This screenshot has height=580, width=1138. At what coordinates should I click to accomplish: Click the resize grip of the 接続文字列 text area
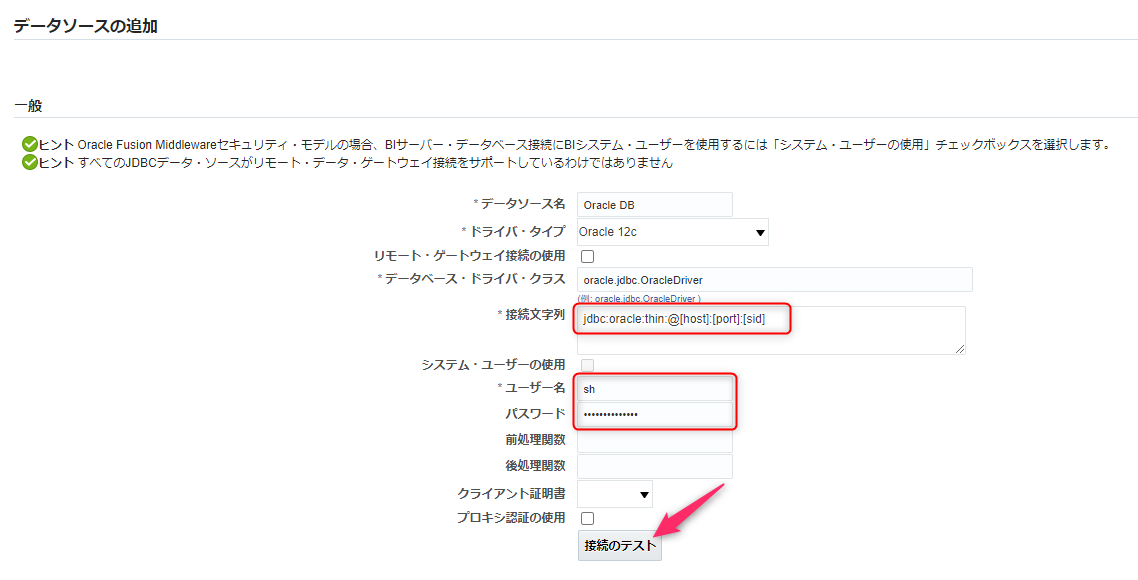959,349
